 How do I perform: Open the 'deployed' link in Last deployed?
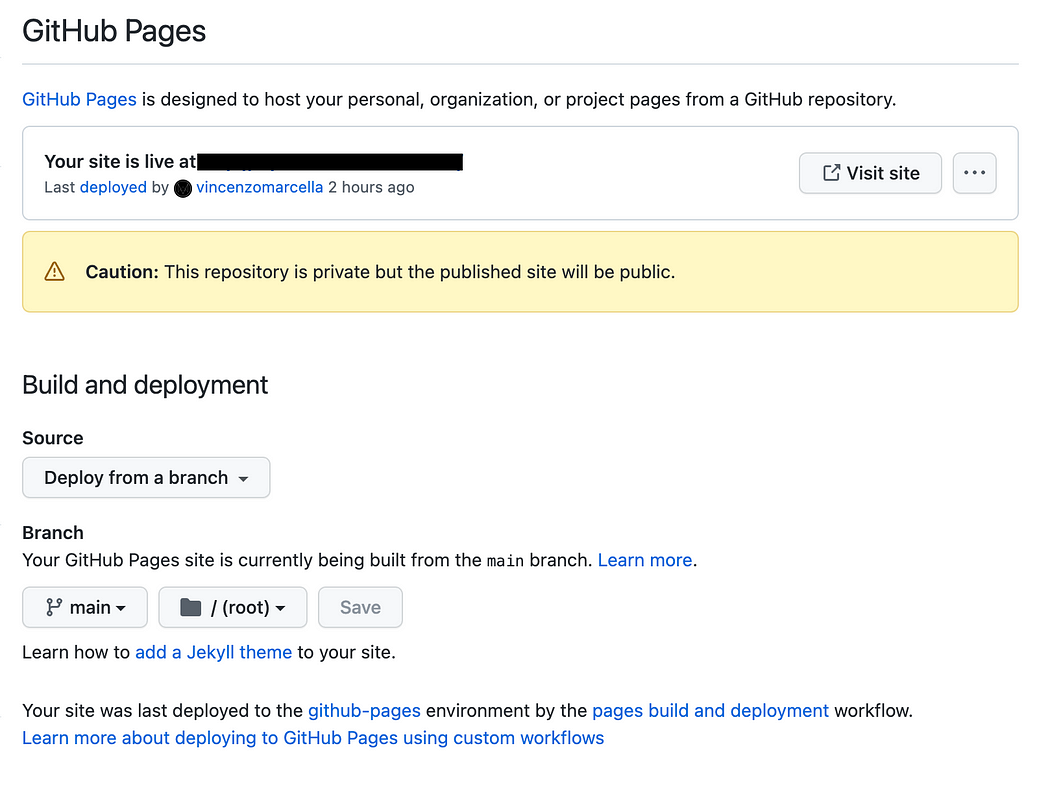tap(112, 187)
